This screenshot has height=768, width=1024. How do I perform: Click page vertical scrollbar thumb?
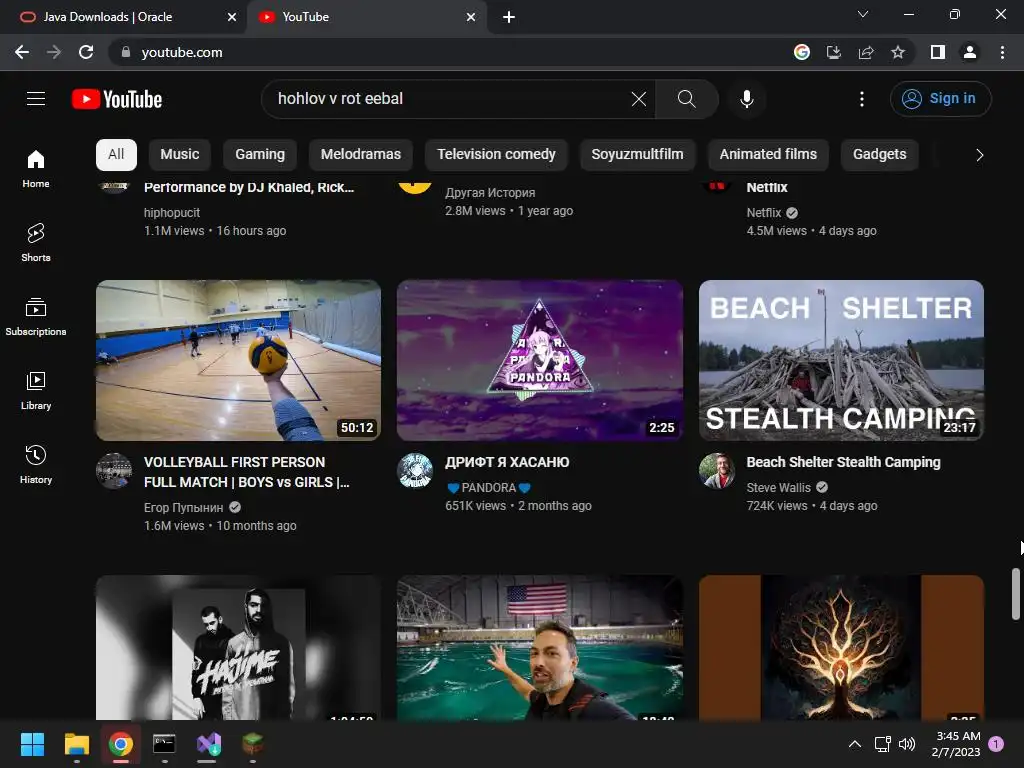pos(1016,594)
